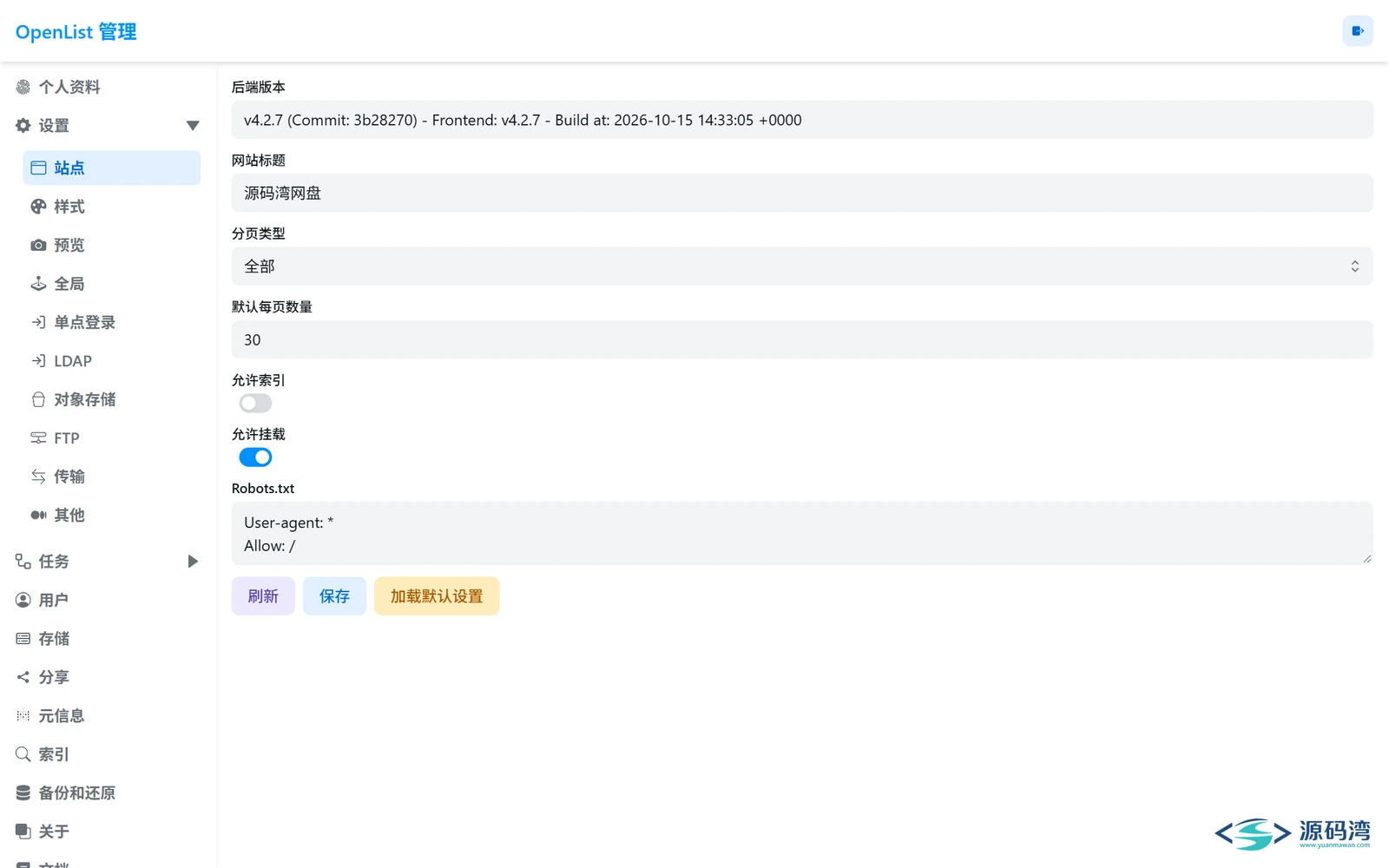
Task: Click the 传输 arrows icon
Action: tap(38, 477)
